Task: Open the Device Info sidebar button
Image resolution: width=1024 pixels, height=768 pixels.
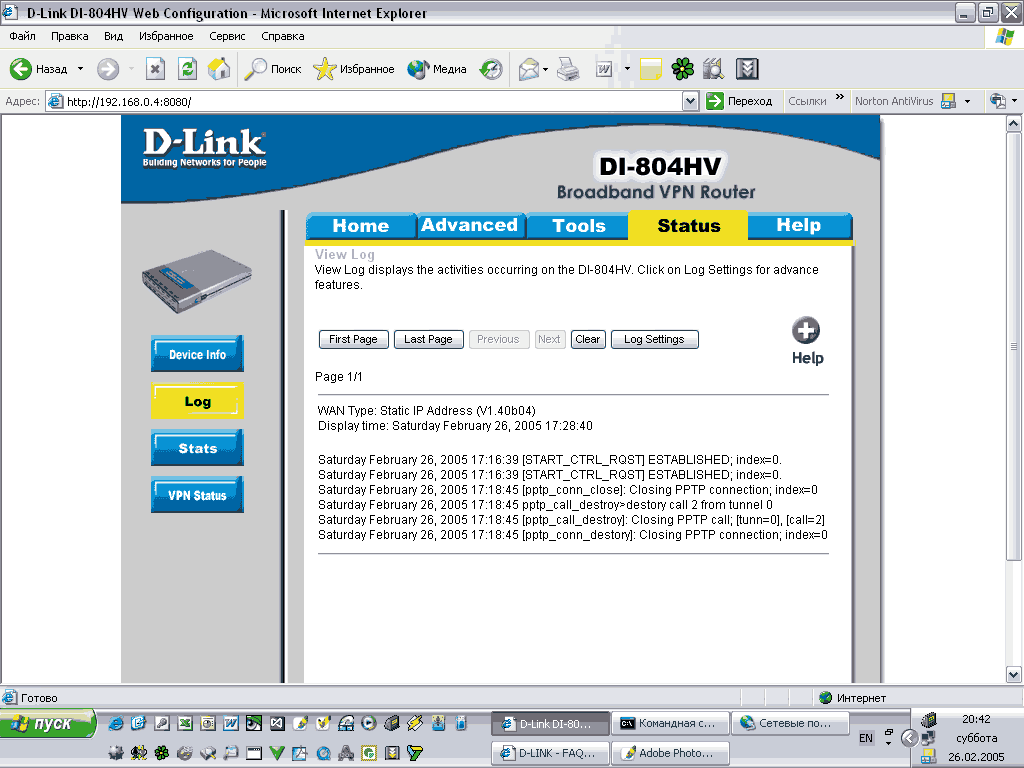Action: [197, 354]
